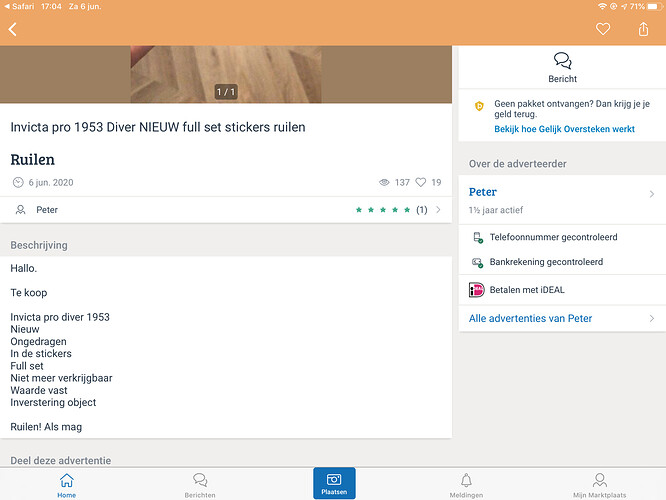Click Over de adverteerder heading
This screenshot has width=666, height=500.
pos(518,164)
